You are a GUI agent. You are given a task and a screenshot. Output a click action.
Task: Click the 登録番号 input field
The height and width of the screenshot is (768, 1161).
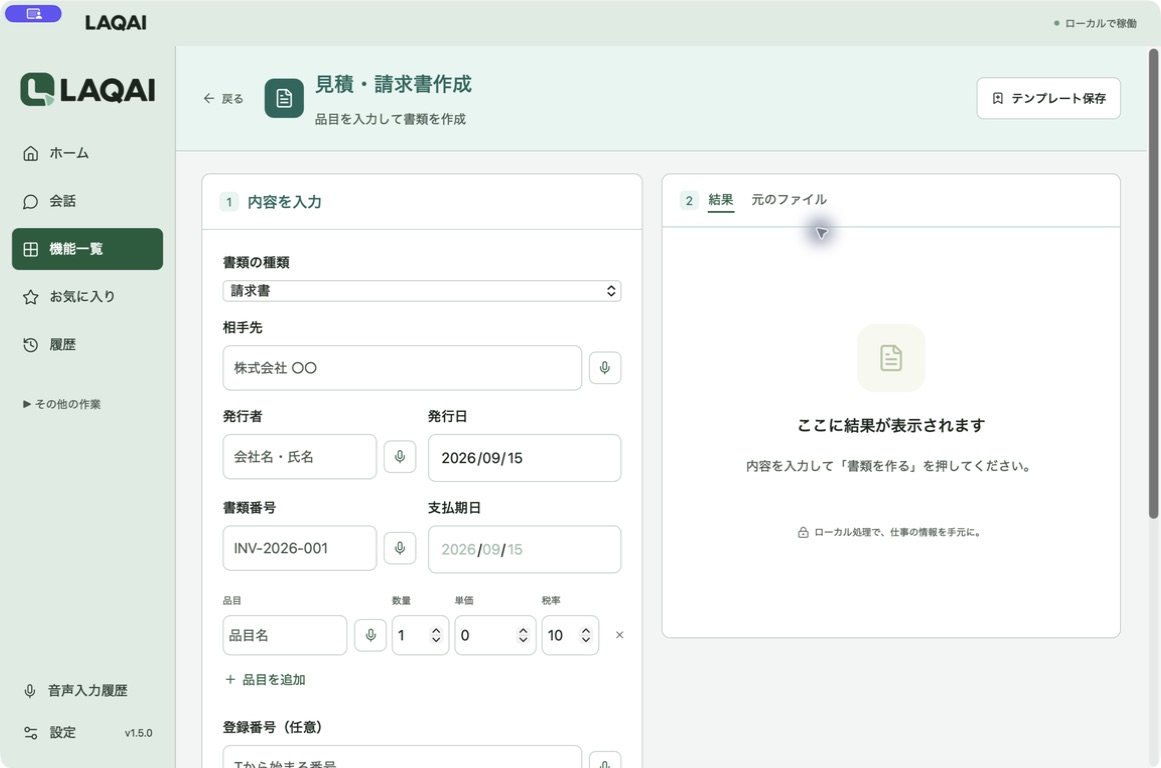click(x=402, y=757)
